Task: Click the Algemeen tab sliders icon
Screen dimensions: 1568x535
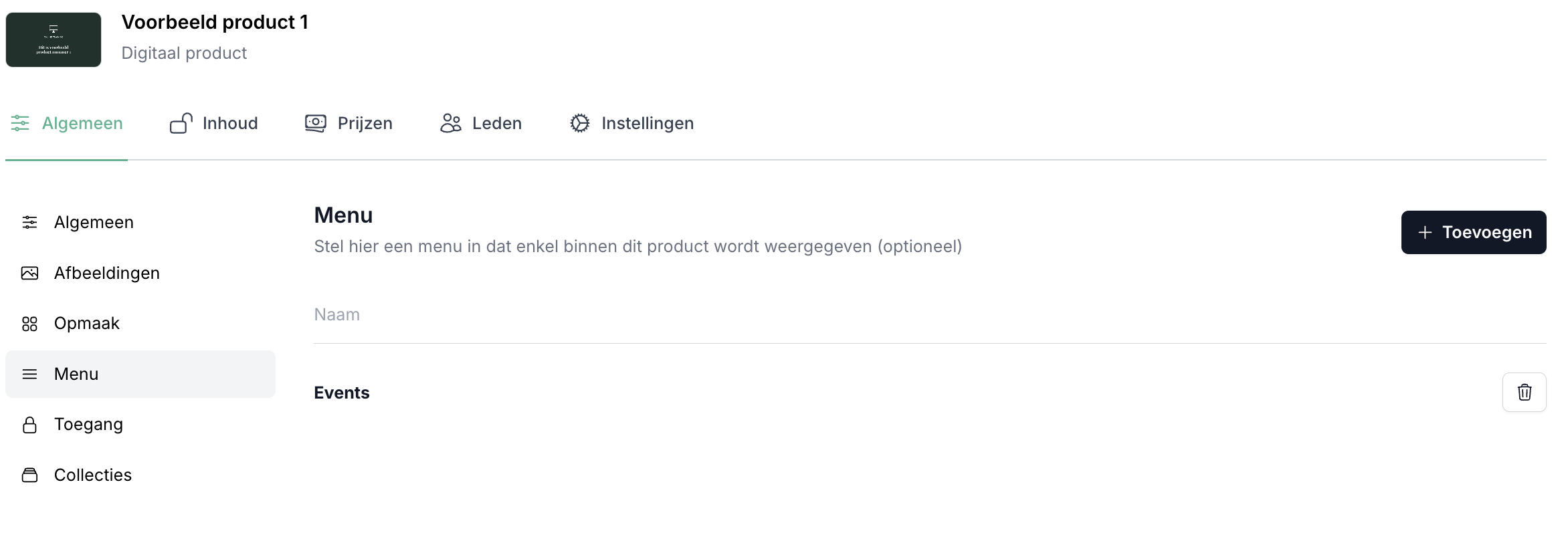Action: coord(20,123)
